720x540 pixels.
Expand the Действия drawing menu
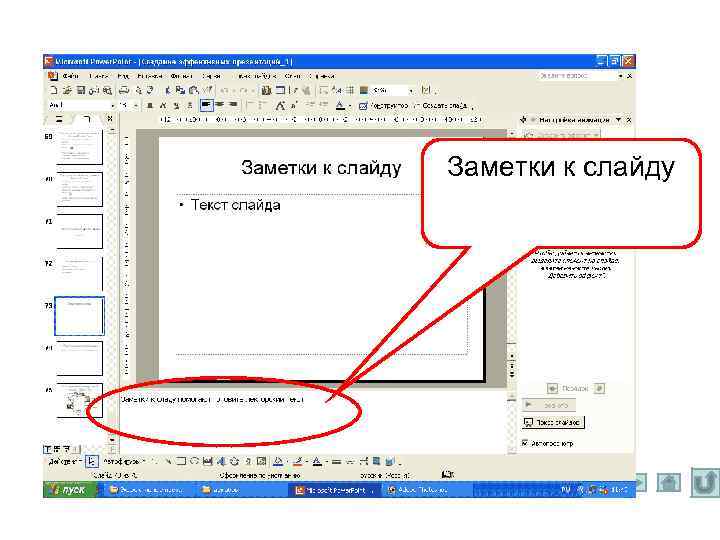pos(65,461)
